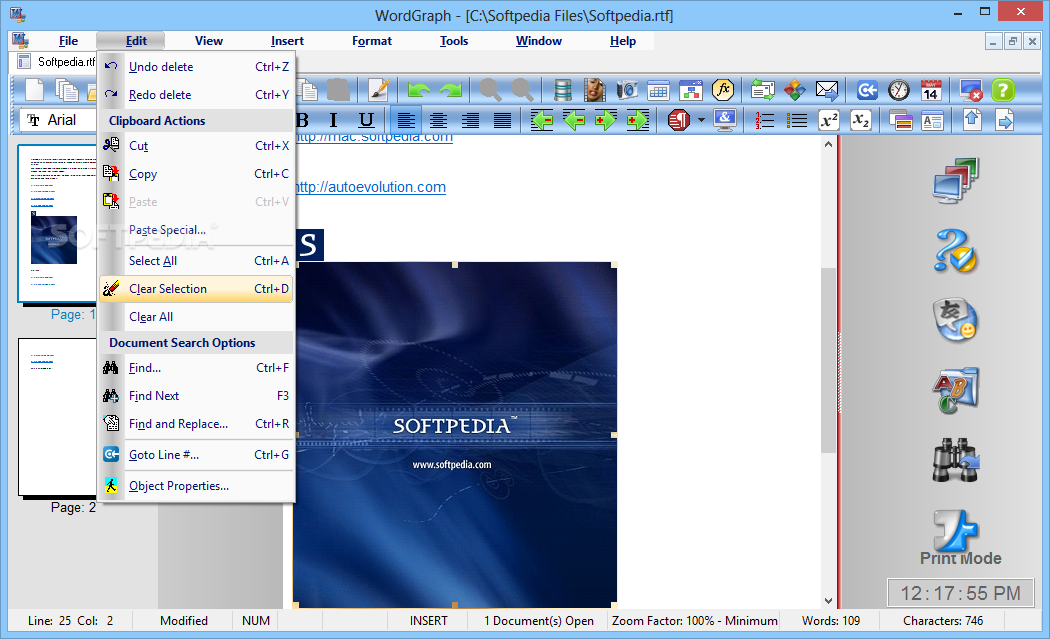Screen dimensions: 1050x639
Task: Click the ABC spell check sidebar icon
Action: (956, 390)
